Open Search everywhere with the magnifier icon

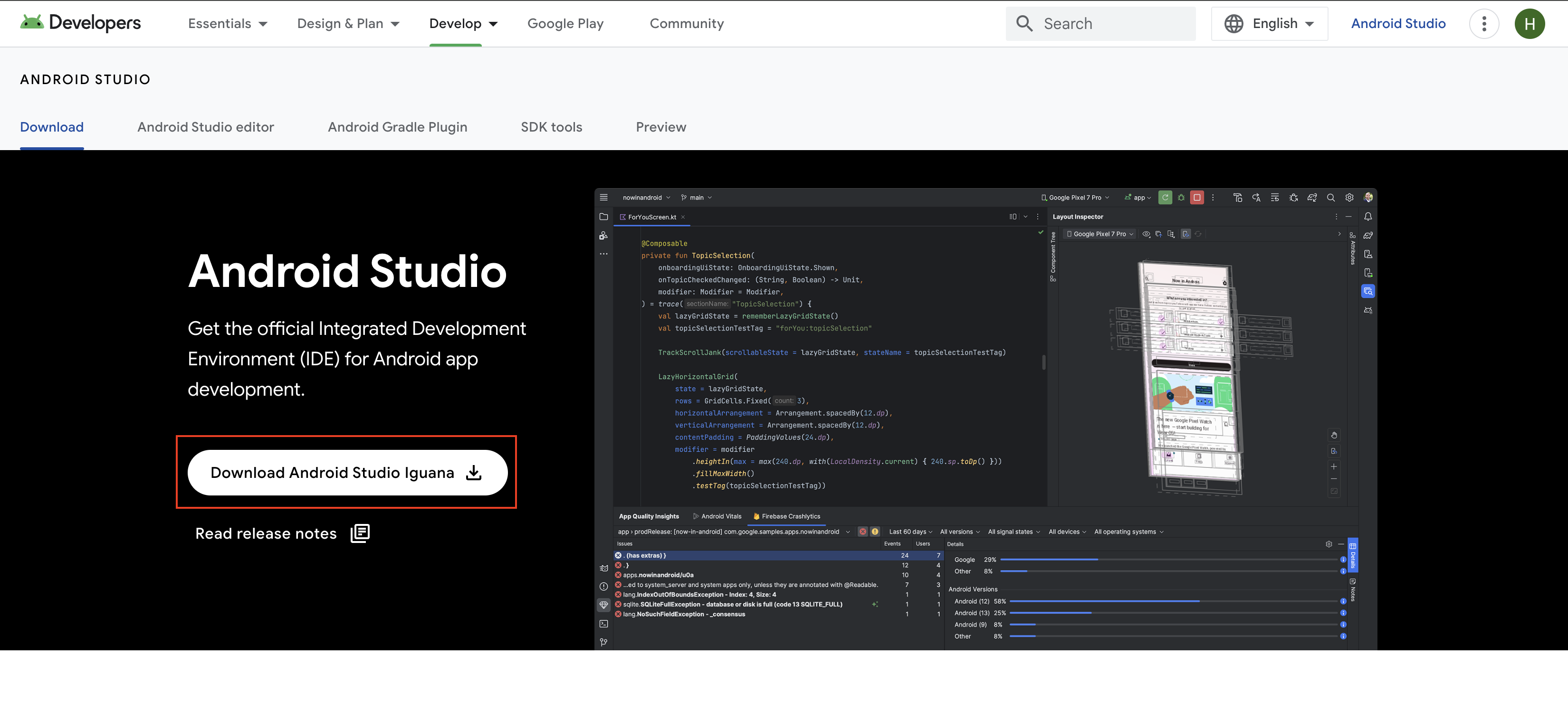coord(1331,197)
